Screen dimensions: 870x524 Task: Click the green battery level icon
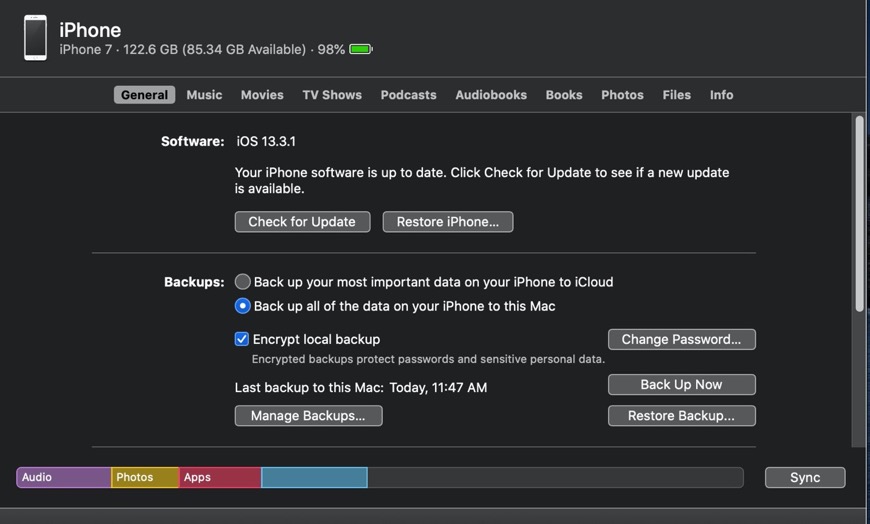coord(361,49)
